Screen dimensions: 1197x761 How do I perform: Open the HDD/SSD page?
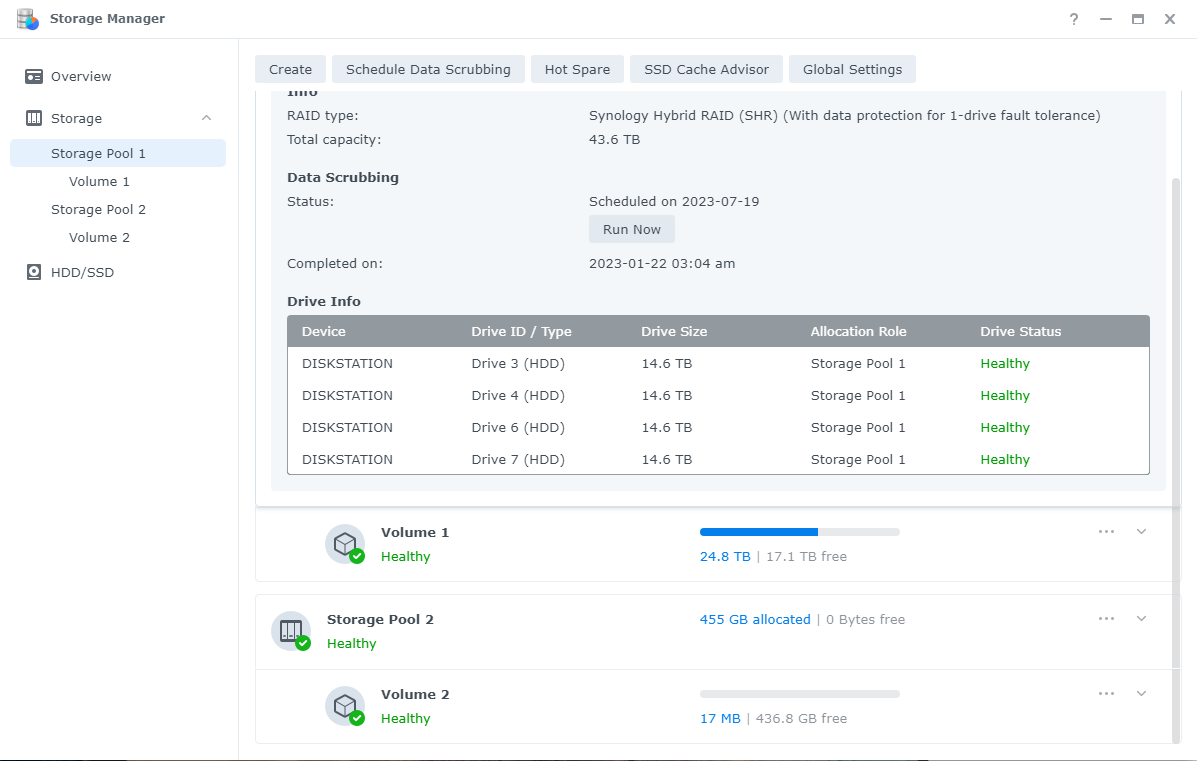[82, 272]
